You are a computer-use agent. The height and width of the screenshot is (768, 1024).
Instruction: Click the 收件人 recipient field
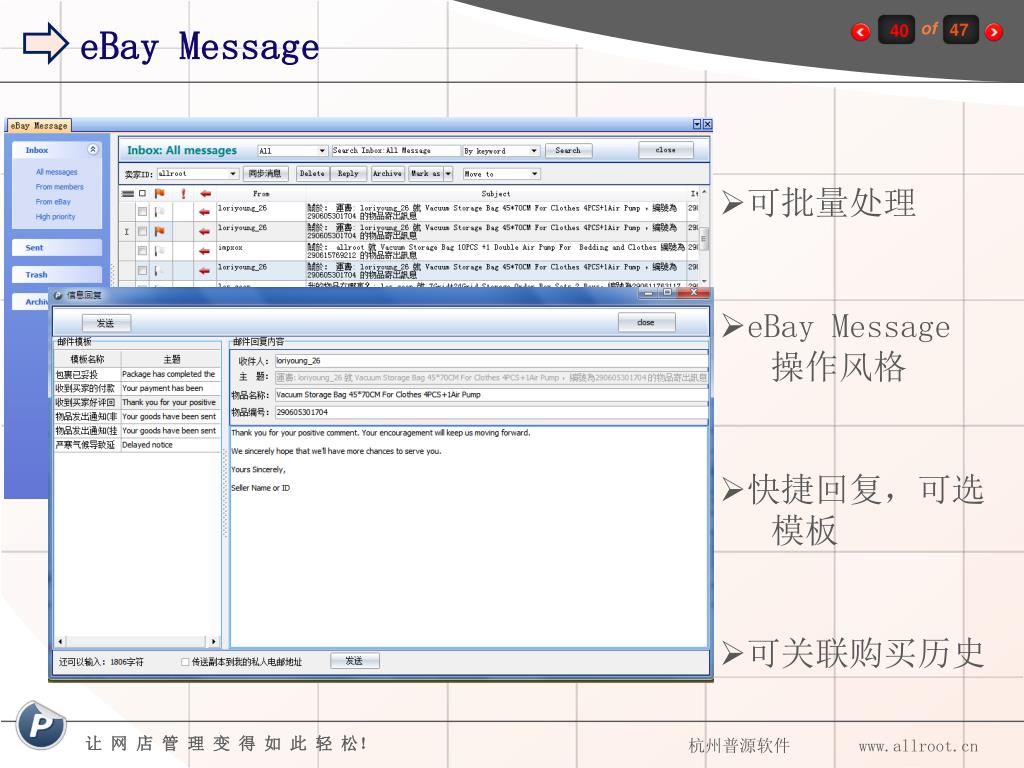click(x=491, y=360)
